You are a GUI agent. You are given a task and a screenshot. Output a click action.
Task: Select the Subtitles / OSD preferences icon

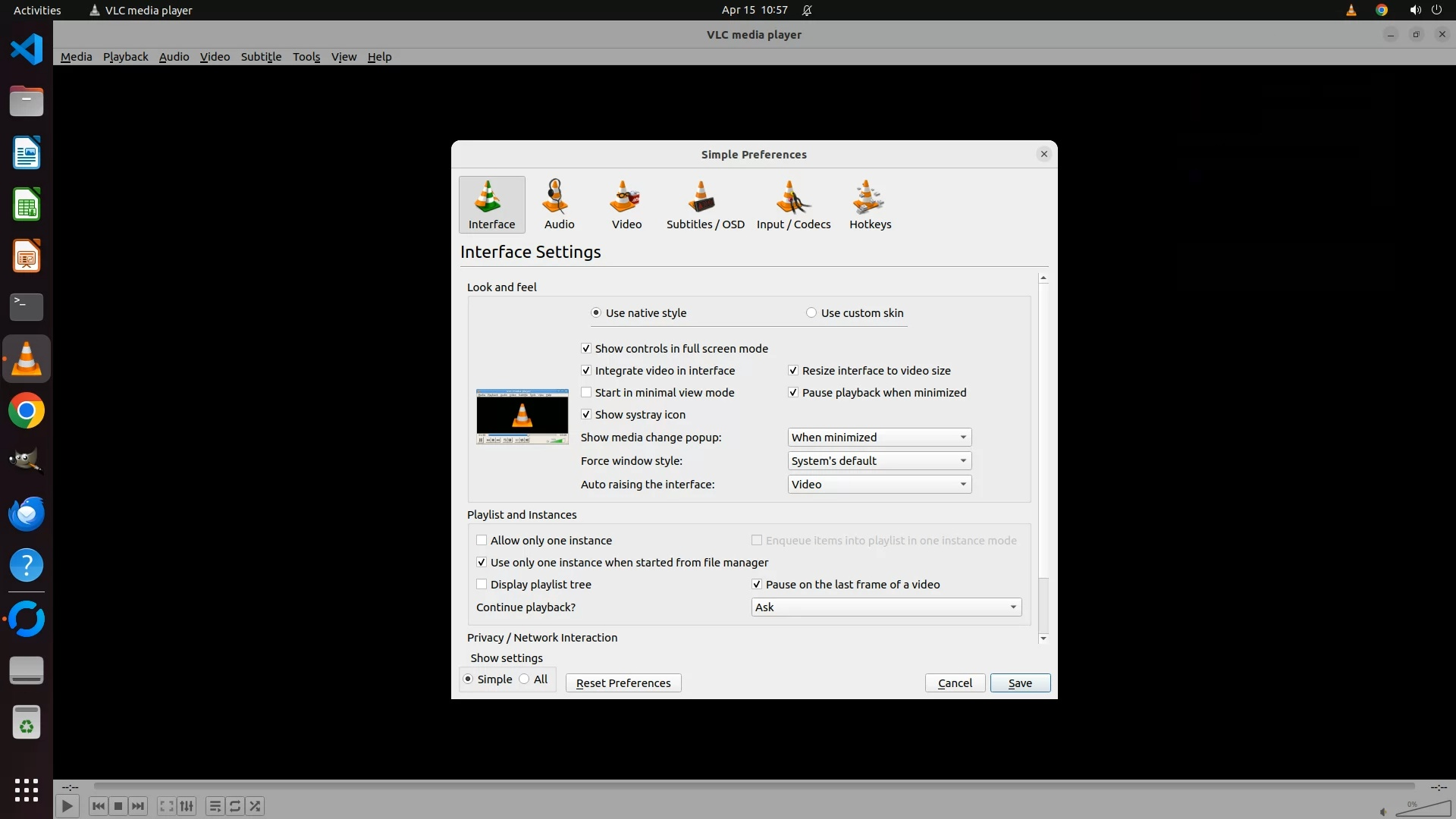click(x=704, y=205)
